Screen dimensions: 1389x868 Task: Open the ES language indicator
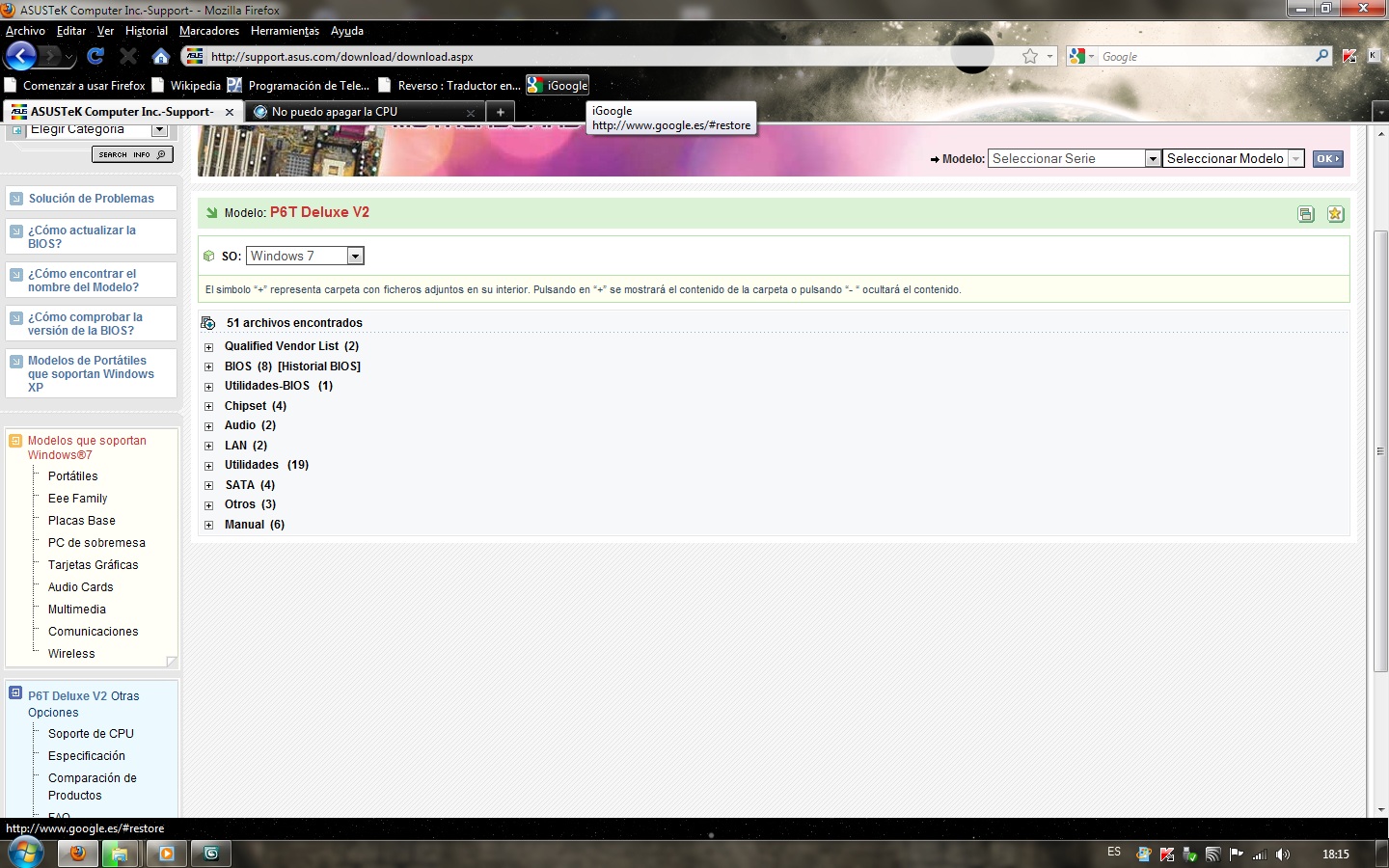[1114, 853]
